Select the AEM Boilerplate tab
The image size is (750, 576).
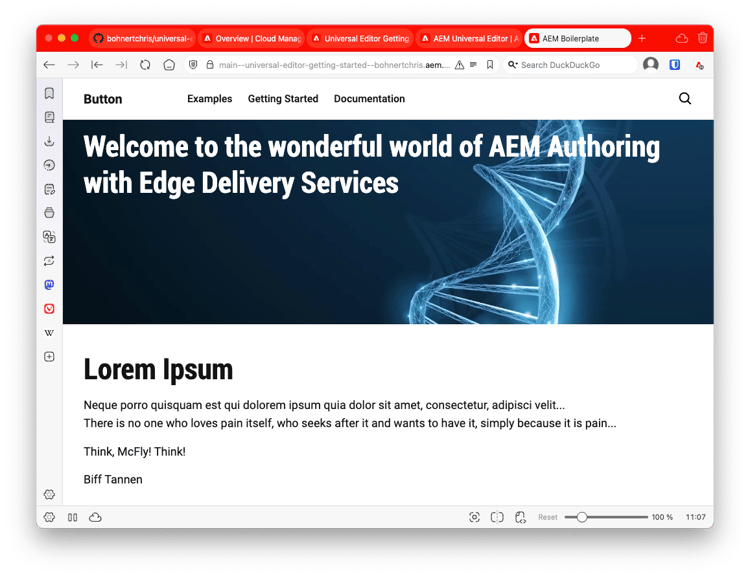point(578,38)
